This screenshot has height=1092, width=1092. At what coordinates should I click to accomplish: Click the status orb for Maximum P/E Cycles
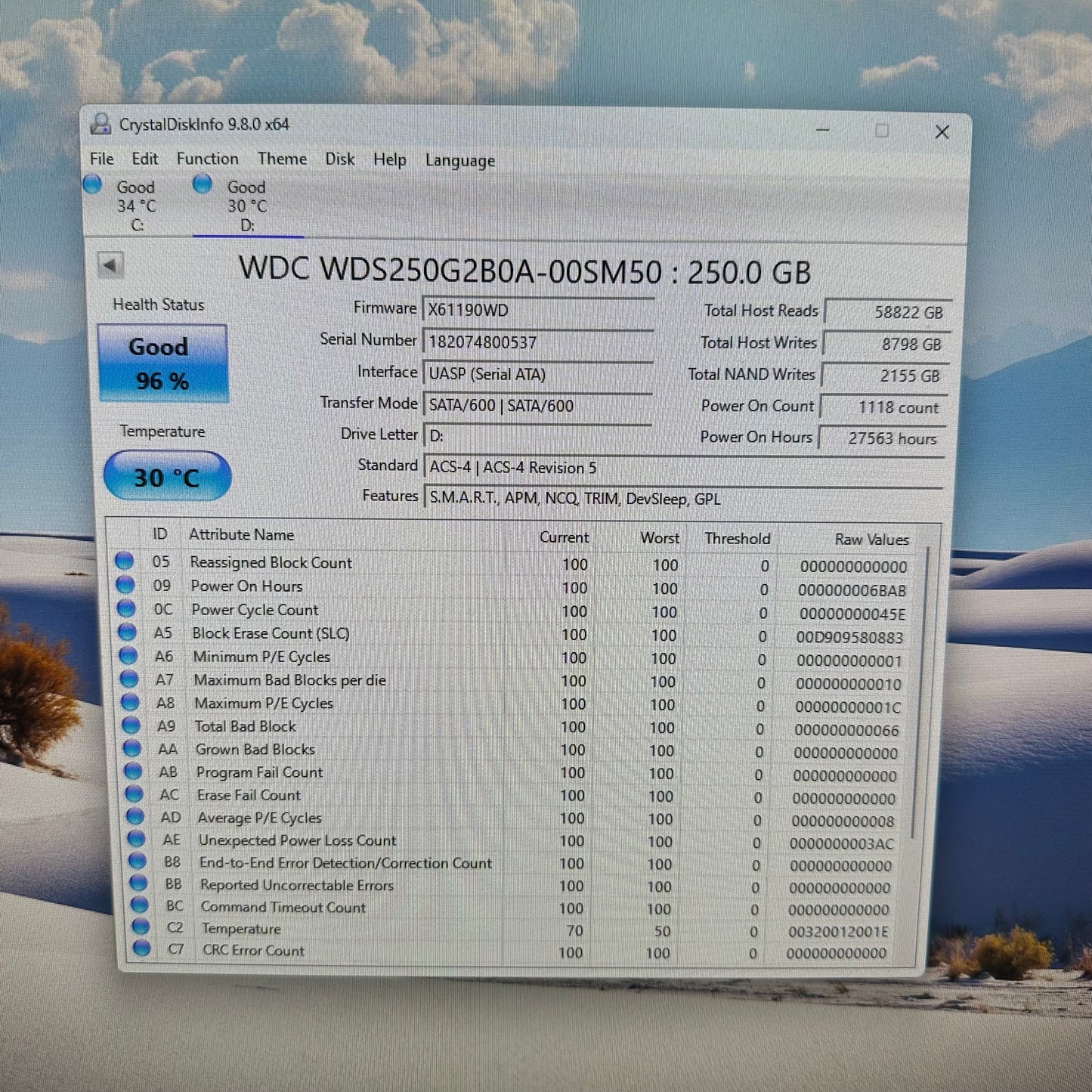pos(130,701)
